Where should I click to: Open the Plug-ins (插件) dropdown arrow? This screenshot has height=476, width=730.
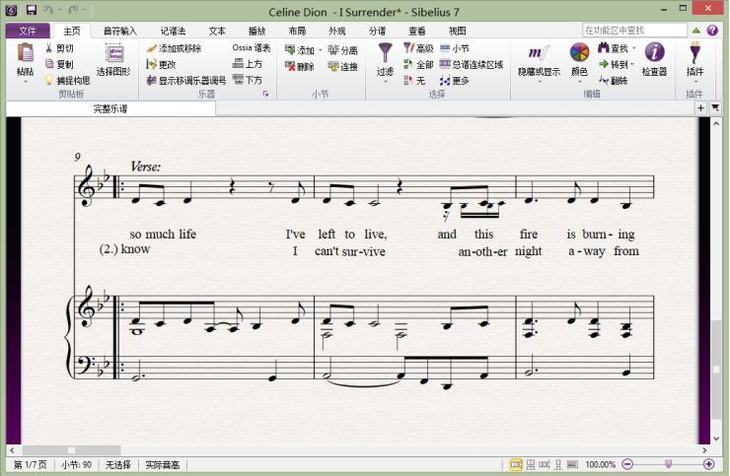click(695, 82)
